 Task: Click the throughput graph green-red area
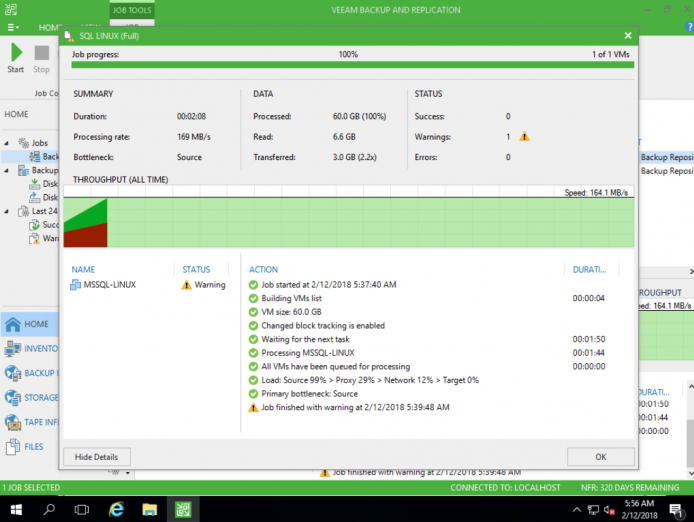85,223
